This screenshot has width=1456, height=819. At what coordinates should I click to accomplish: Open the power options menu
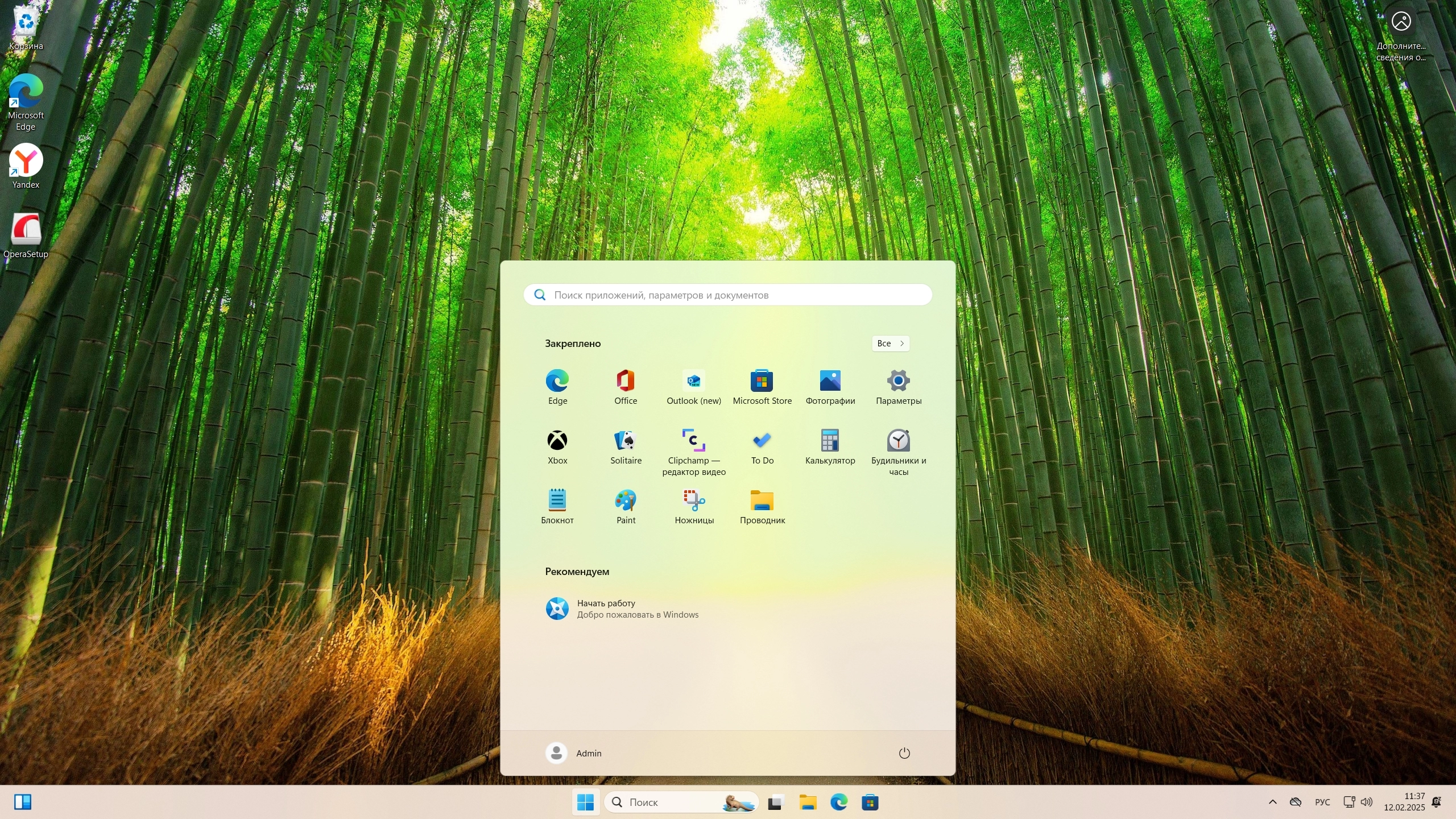click(x=904, y=753)
